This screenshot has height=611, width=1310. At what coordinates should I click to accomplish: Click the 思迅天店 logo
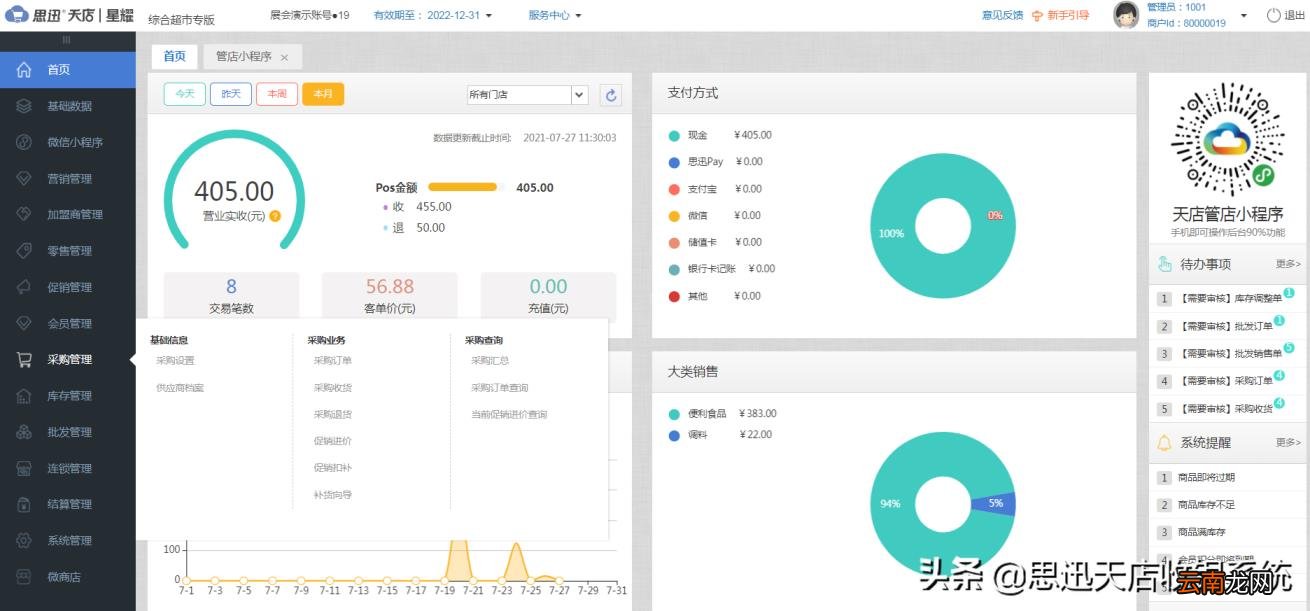coord(69,15)
